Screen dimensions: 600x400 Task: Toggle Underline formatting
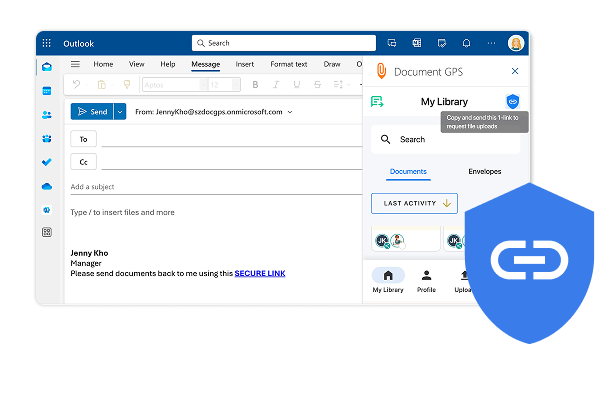click(297, 85)
